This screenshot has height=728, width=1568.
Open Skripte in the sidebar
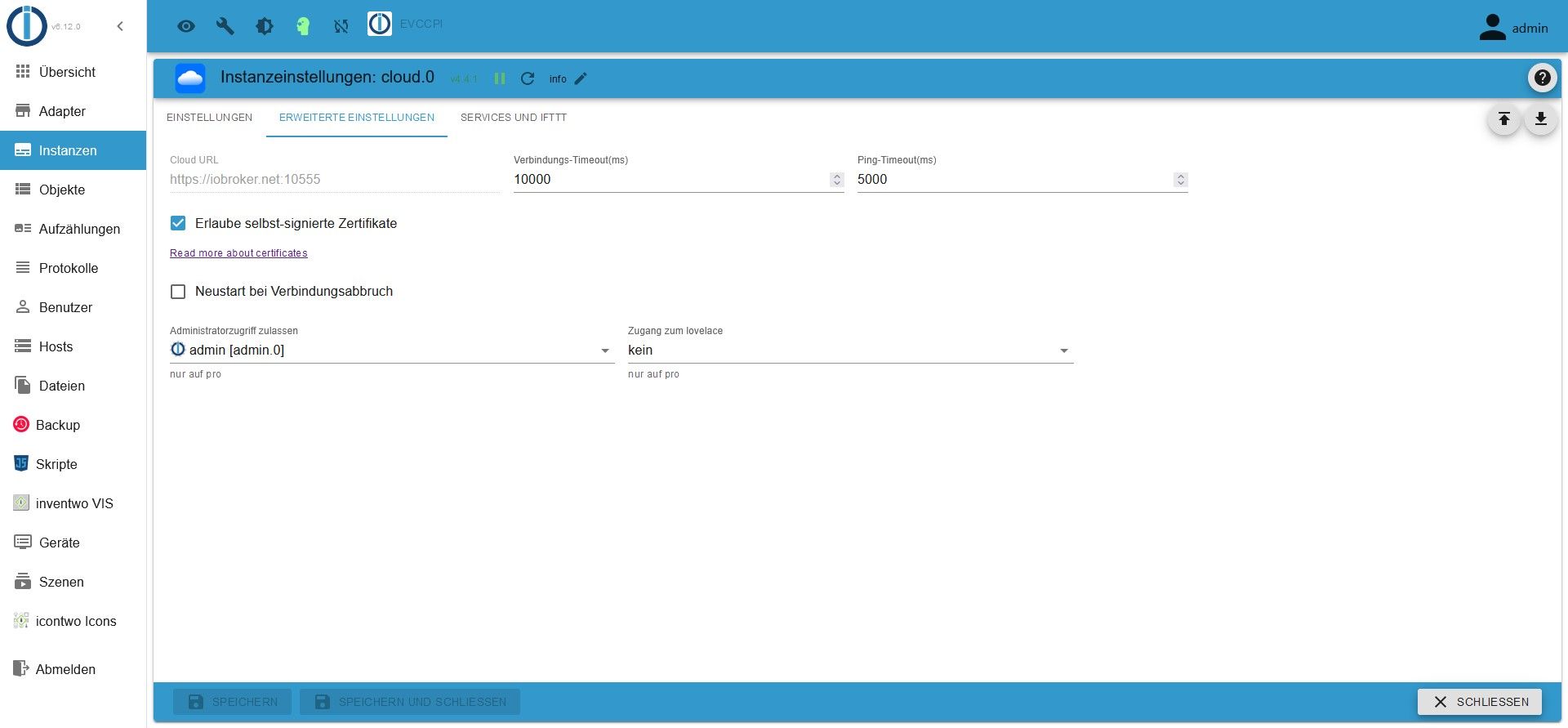(73, 464)
